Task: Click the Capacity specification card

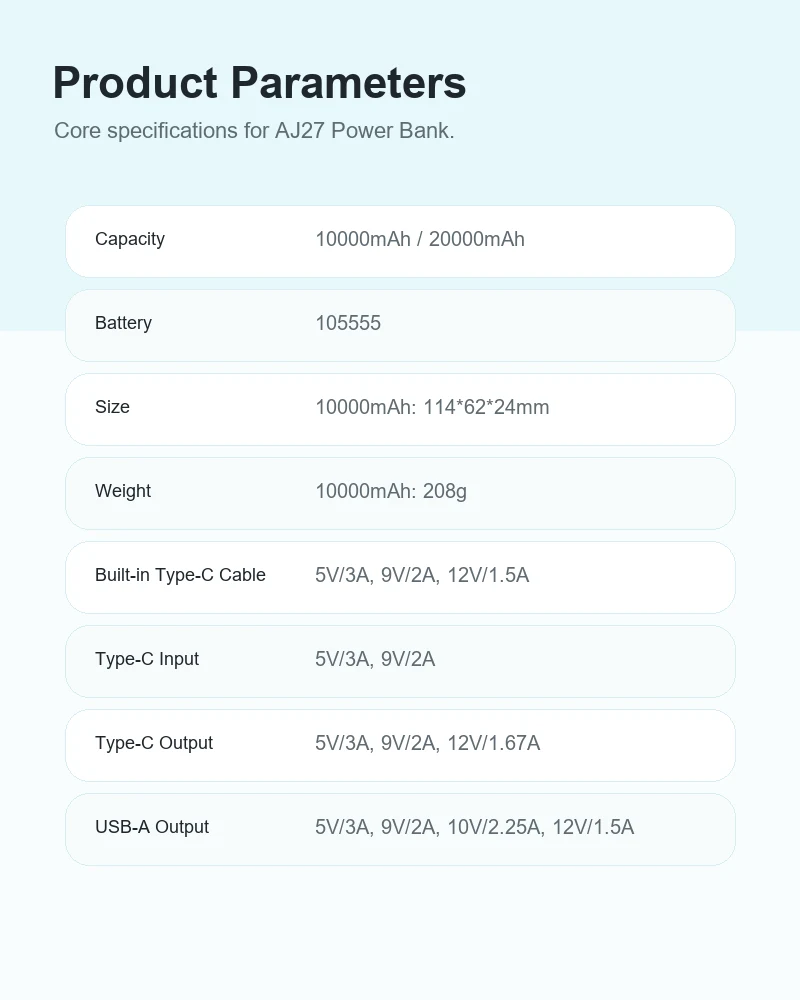Action: [x=400, y=242]
